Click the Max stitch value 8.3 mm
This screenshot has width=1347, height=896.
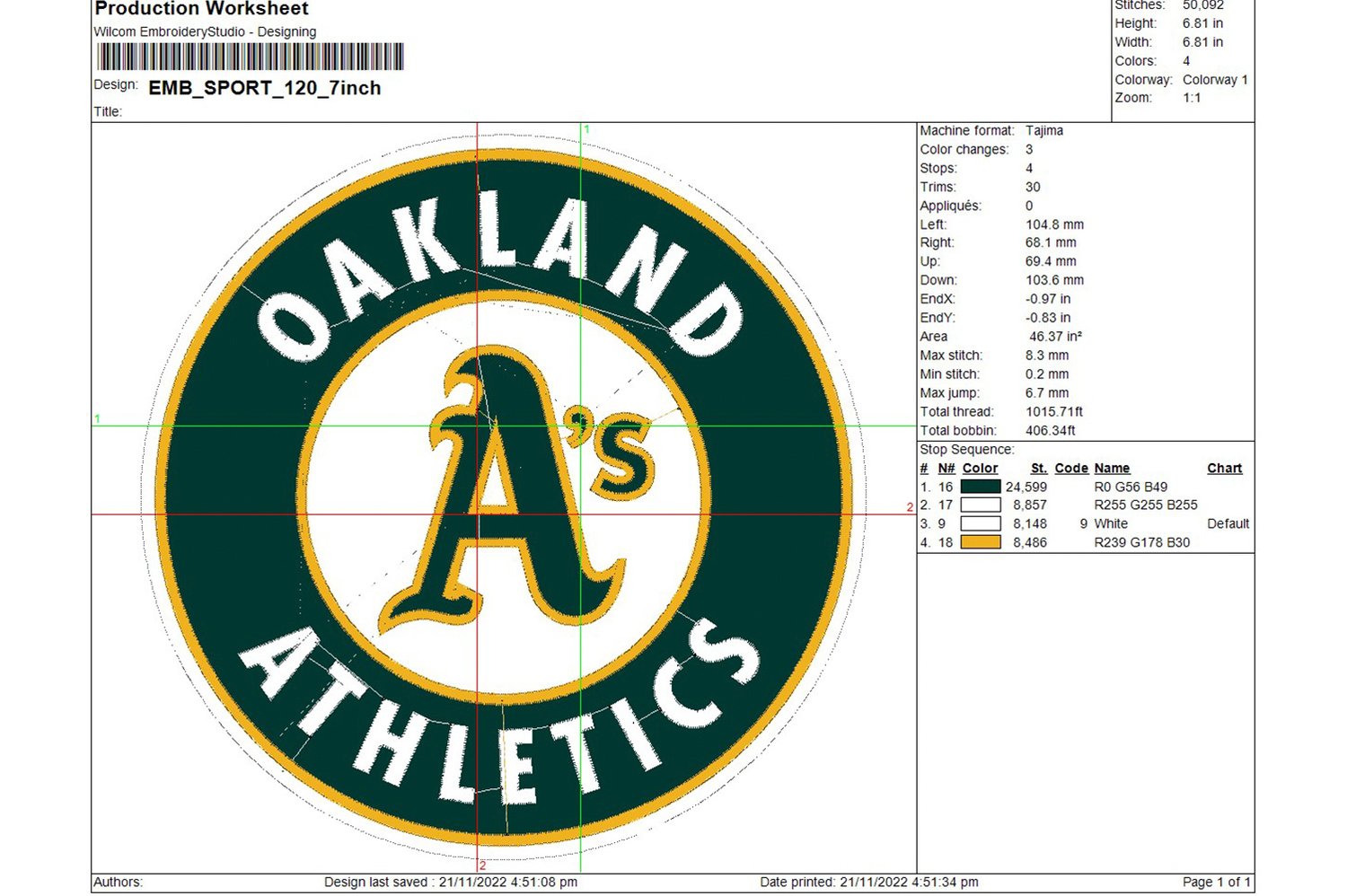coord(1047,356)
